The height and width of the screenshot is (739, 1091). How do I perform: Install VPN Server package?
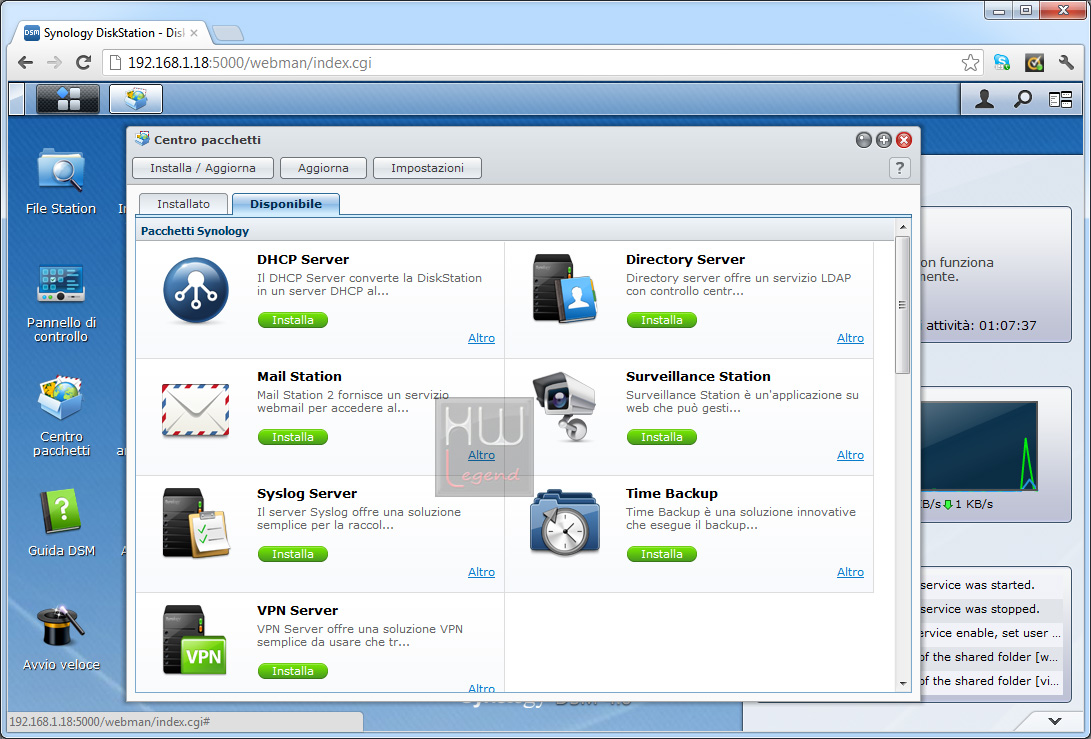click(293, 671)
